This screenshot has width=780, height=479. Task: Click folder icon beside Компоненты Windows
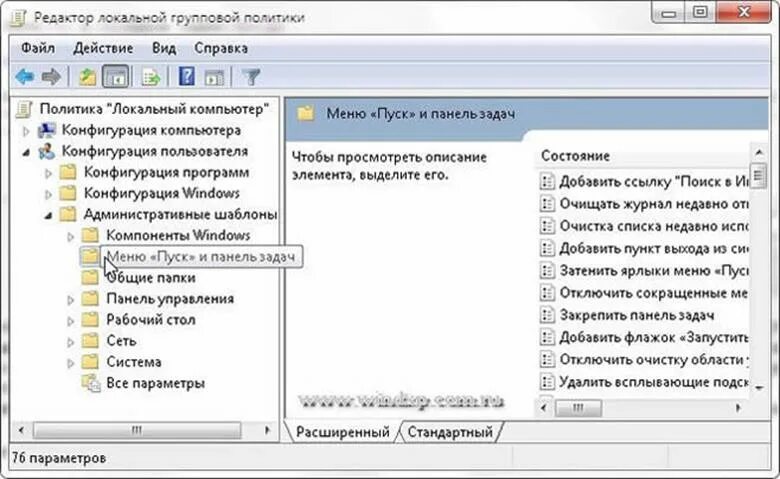pos(90,235)
